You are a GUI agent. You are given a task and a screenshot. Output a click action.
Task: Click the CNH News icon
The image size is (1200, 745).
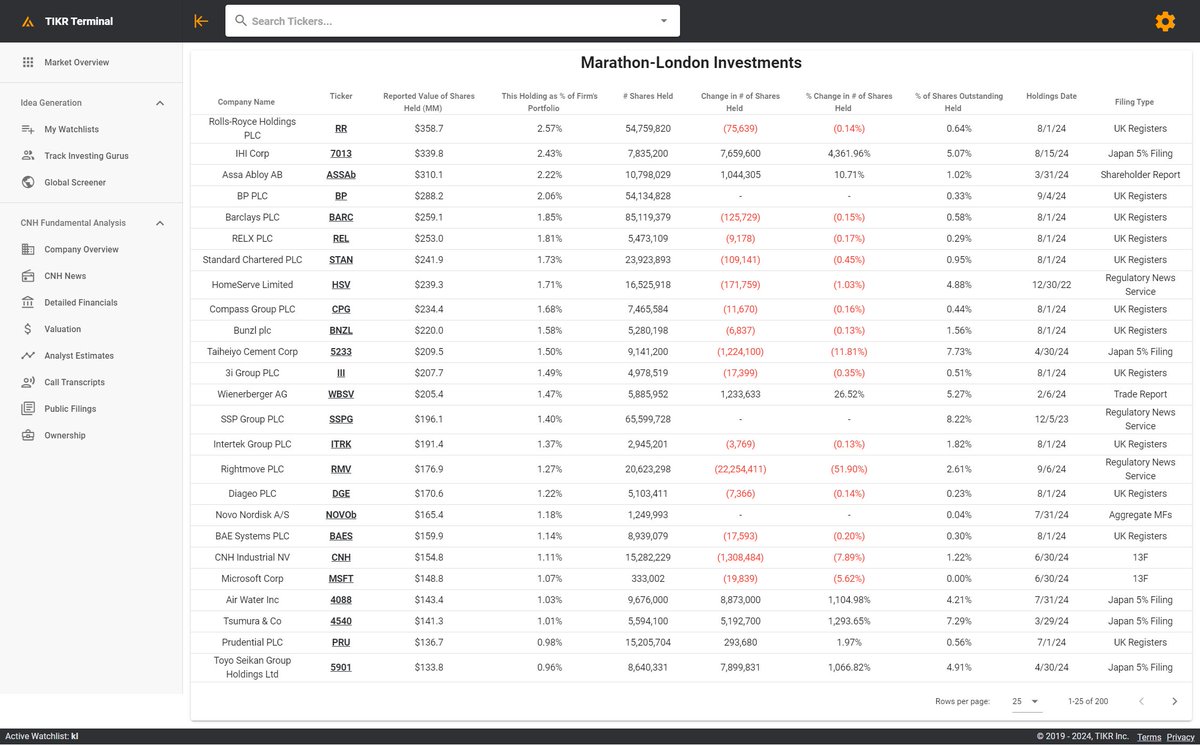[28, 276]
